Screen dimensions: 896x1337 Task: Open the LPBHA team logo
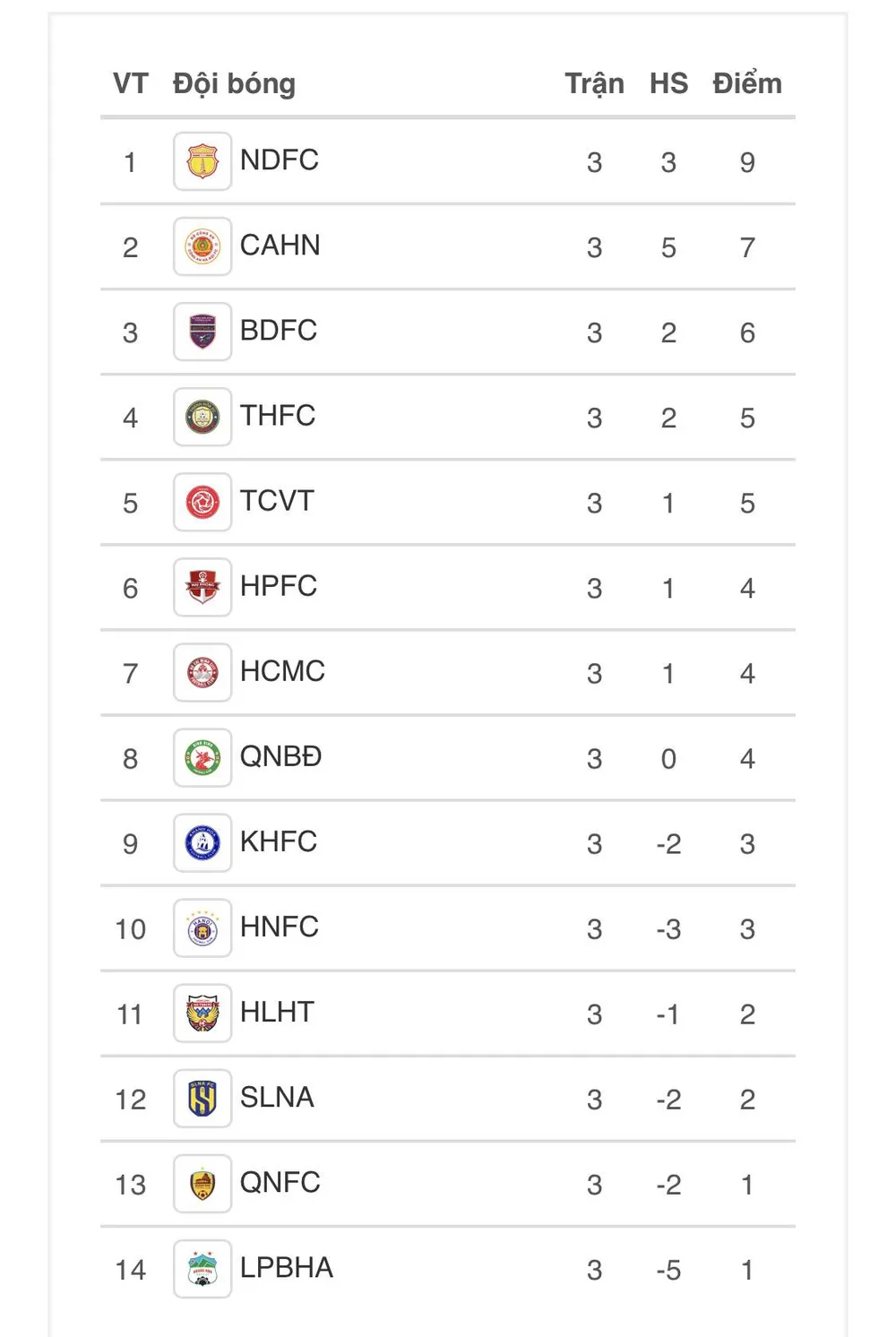point(202,1269)
